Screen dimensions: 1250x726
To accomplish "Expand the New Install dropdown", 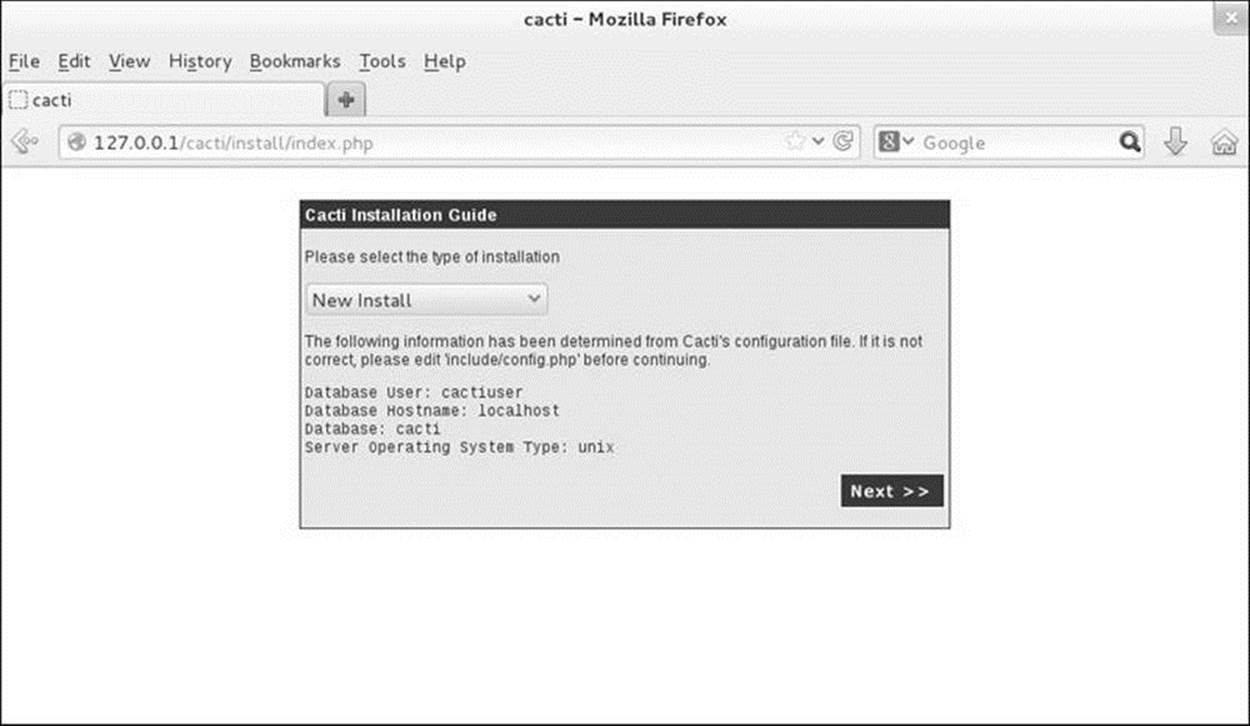I will click(x=427, y=300).
